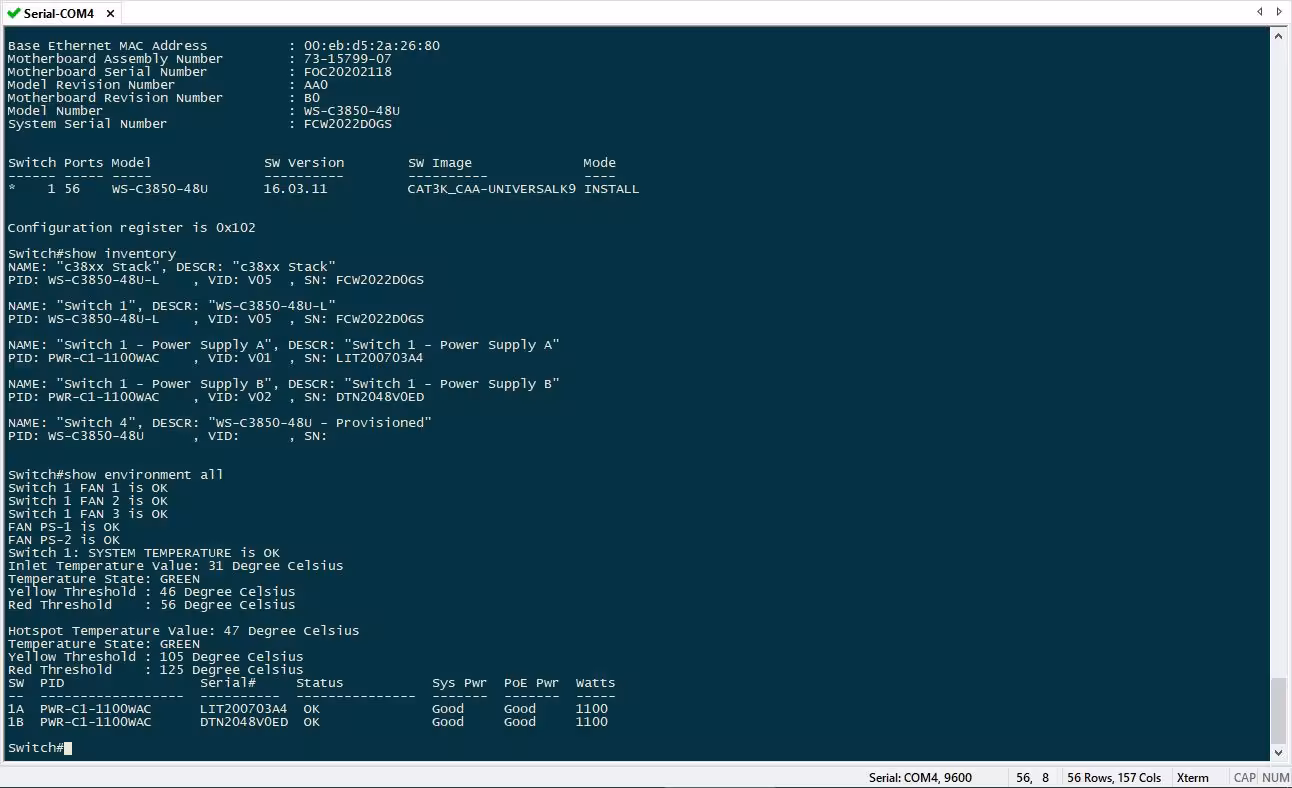Click the NUM lock indicator

tap(1275, 777)
